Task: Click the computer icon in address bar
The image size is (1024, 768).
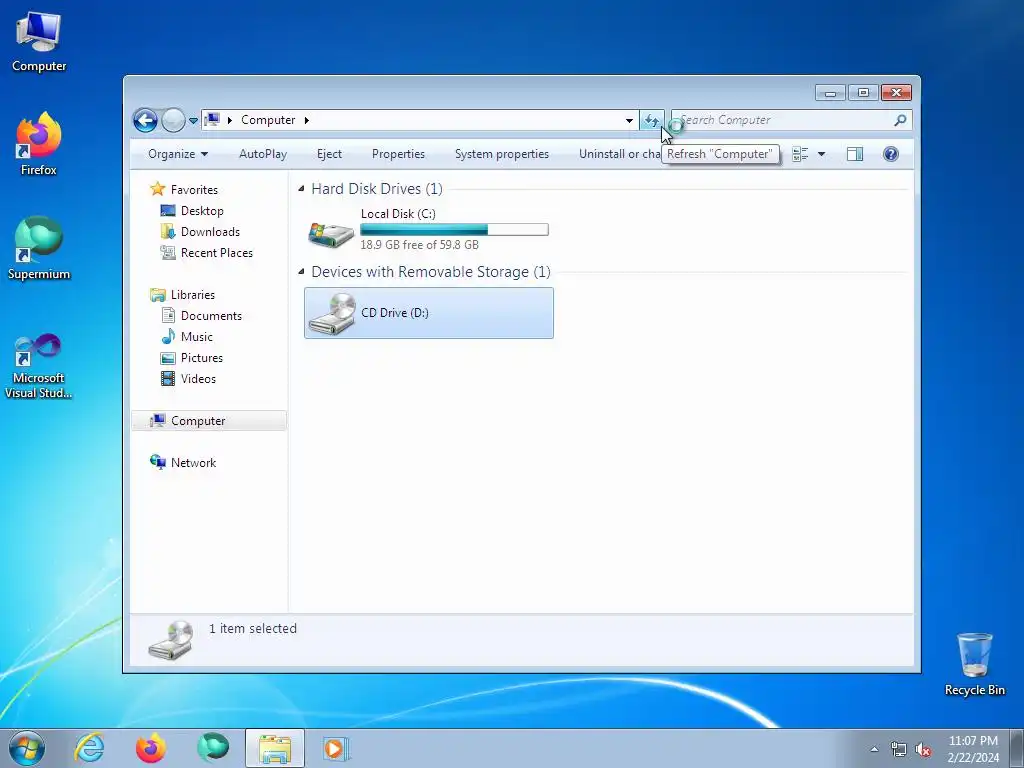Action: point(212,120)
